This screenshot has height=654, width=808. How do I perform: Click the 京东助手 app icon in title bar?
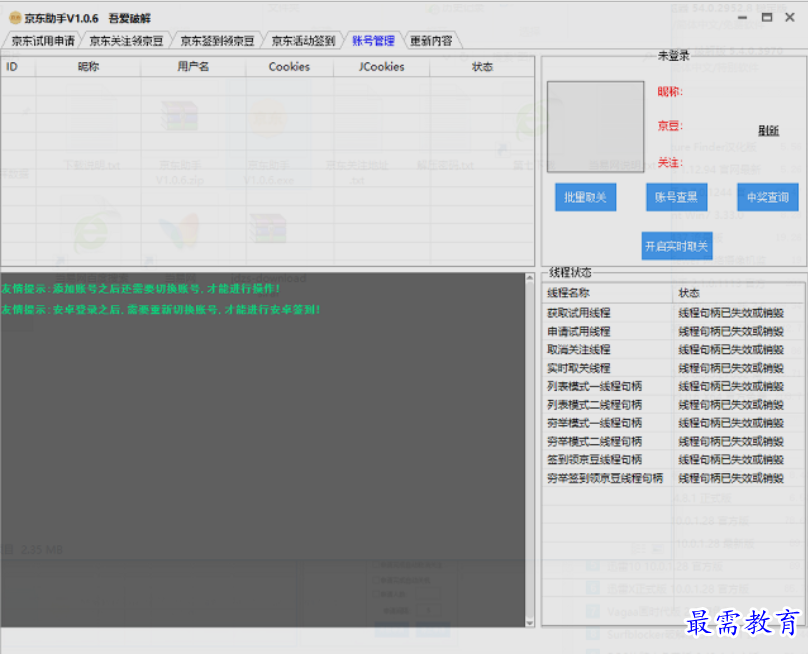point(15,18)
